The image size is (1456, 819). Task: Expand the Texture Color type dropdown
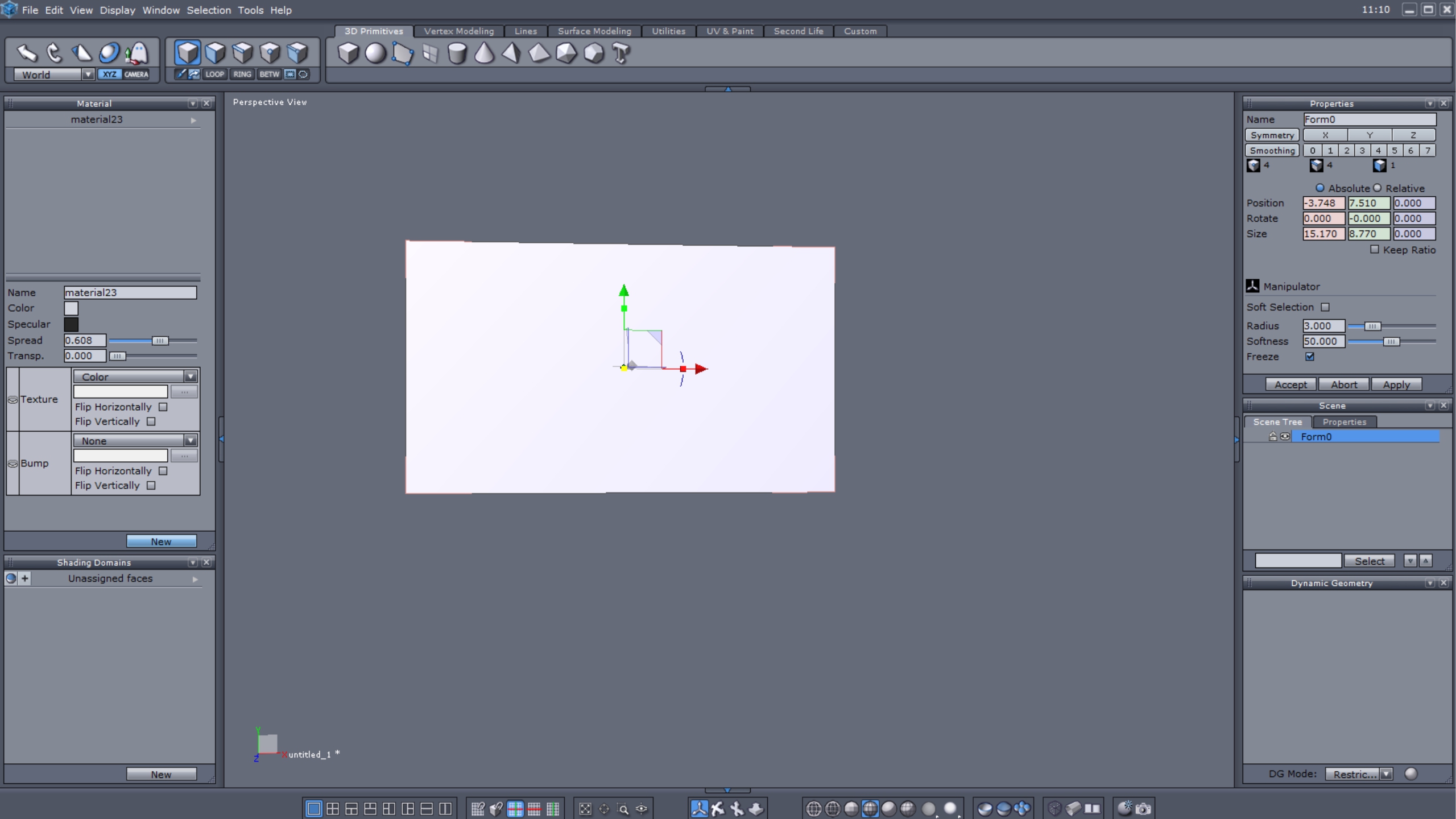[x=190, y=377]
